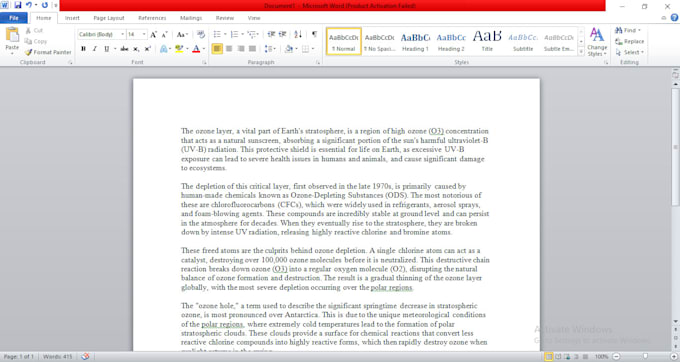The width and height of the screenshot is (680, 362).
Task: Open the Font dialog launcher
Action: (x=204, y=62)
